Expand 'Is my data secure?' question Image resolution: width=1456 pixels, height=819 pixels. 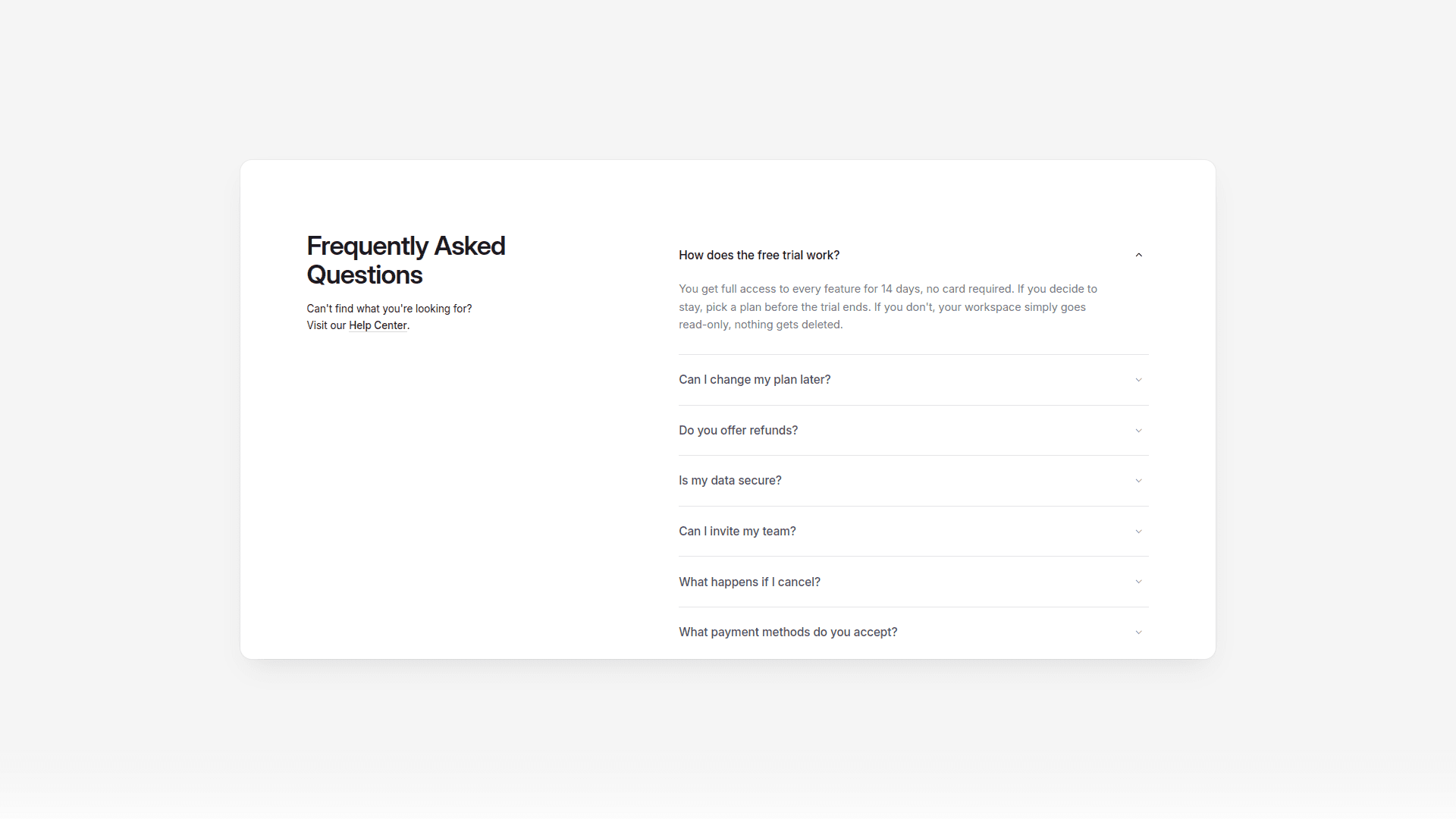coord(913,481)
